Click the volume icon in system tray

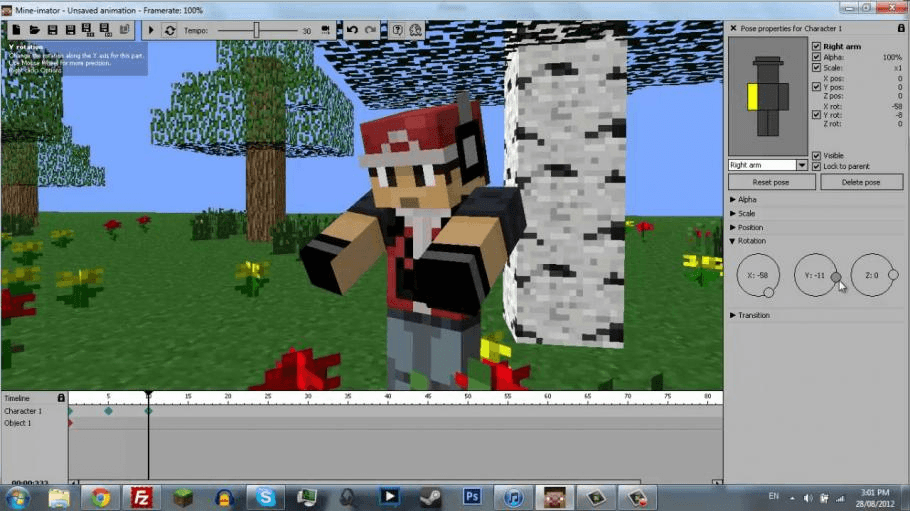[808, 498]
